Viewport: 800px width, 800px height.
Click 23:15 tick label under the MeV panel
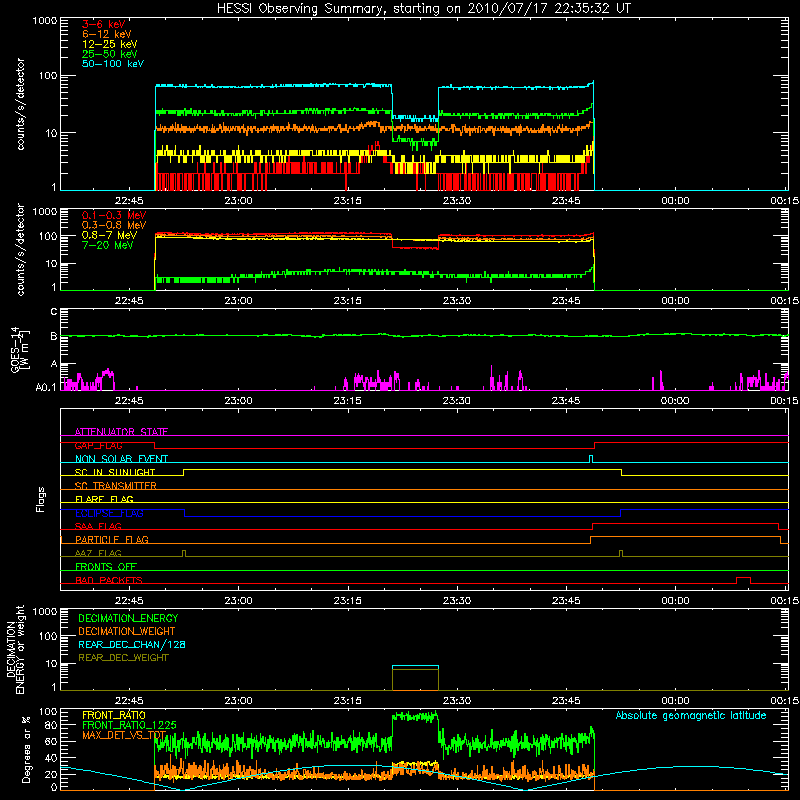tap(347, 301)
